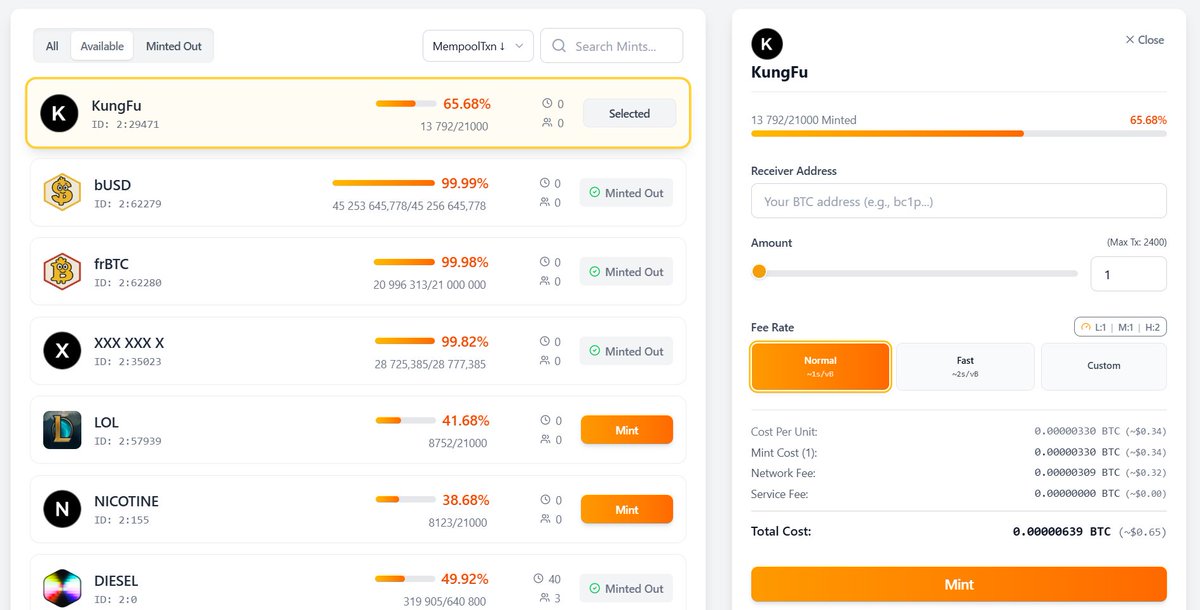This screenshot has height=610, width=1200.
Task: Click the Amount slider handle
Action: coord(759,271)
